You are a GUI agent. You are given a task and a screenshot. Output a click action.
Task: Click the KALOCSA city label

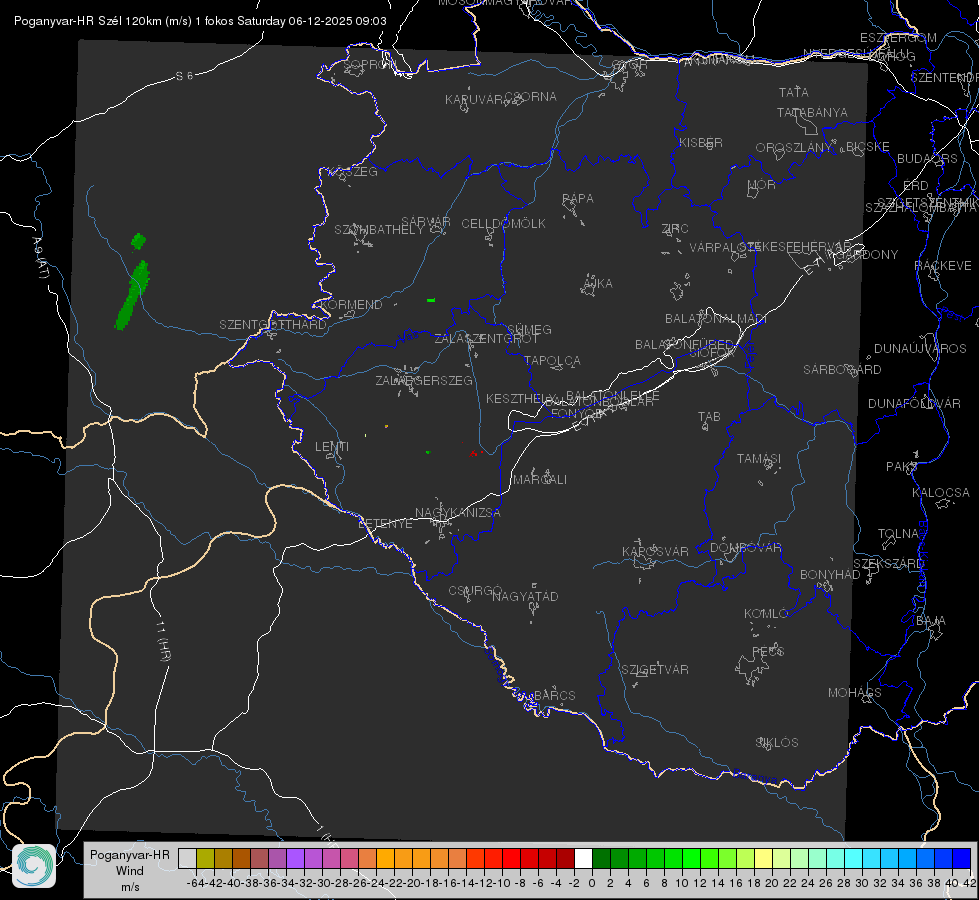tap(941, 493)
